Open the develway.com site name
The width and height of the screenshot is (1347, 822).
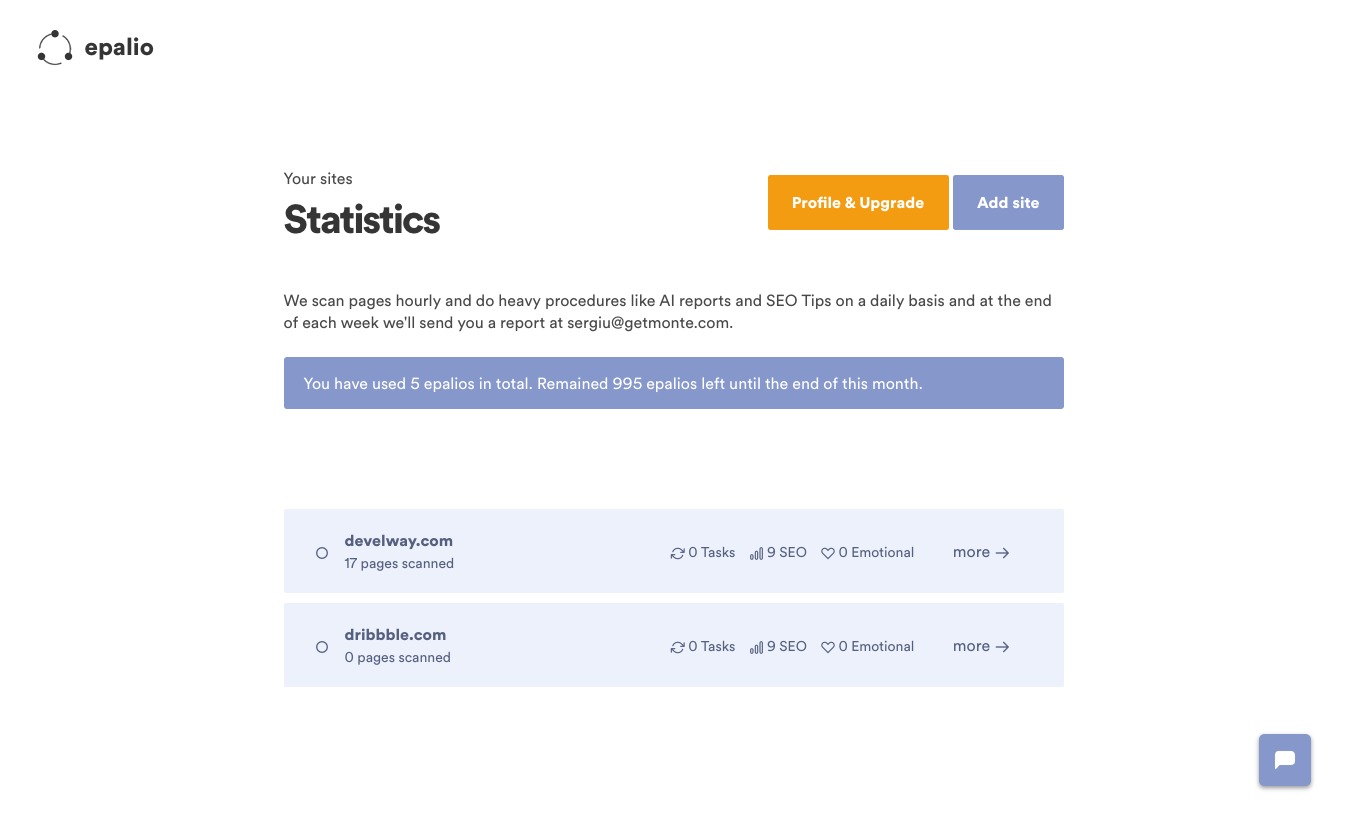pyautogui.click(x=398, y=541)
